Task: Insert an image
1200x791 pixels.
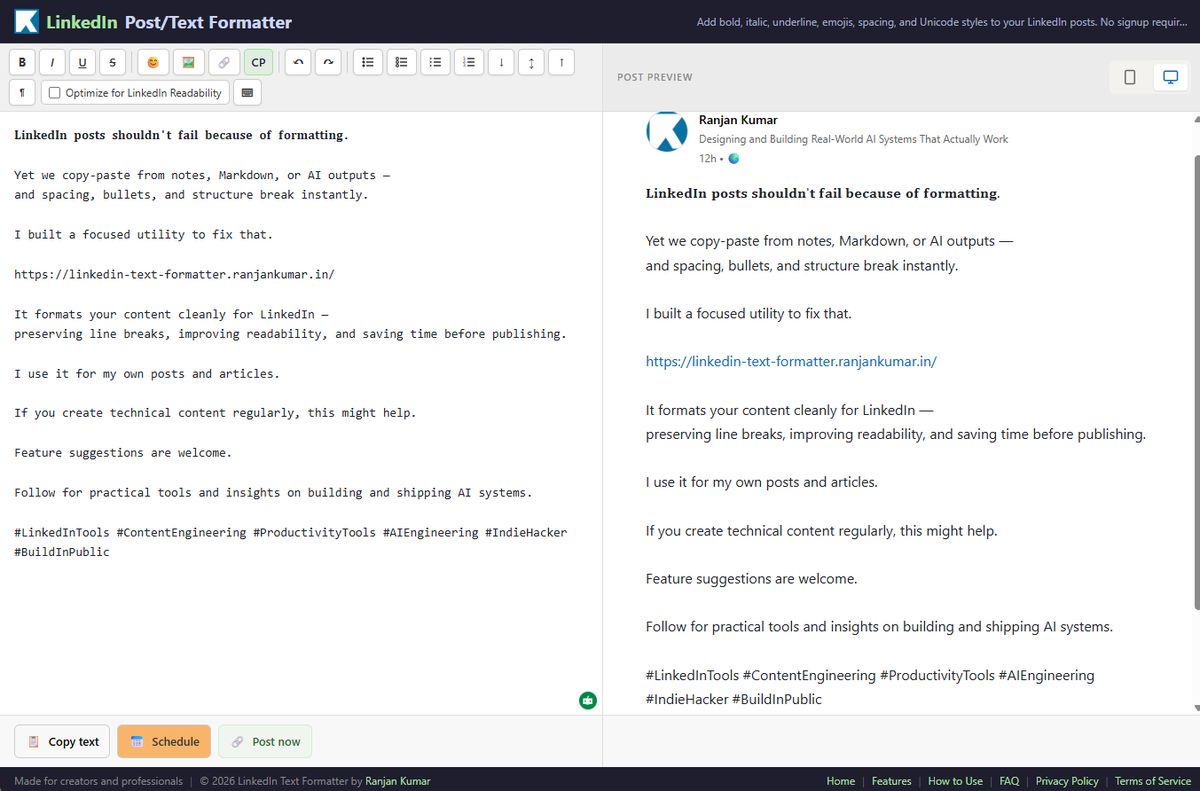Action: click(188, 62)
